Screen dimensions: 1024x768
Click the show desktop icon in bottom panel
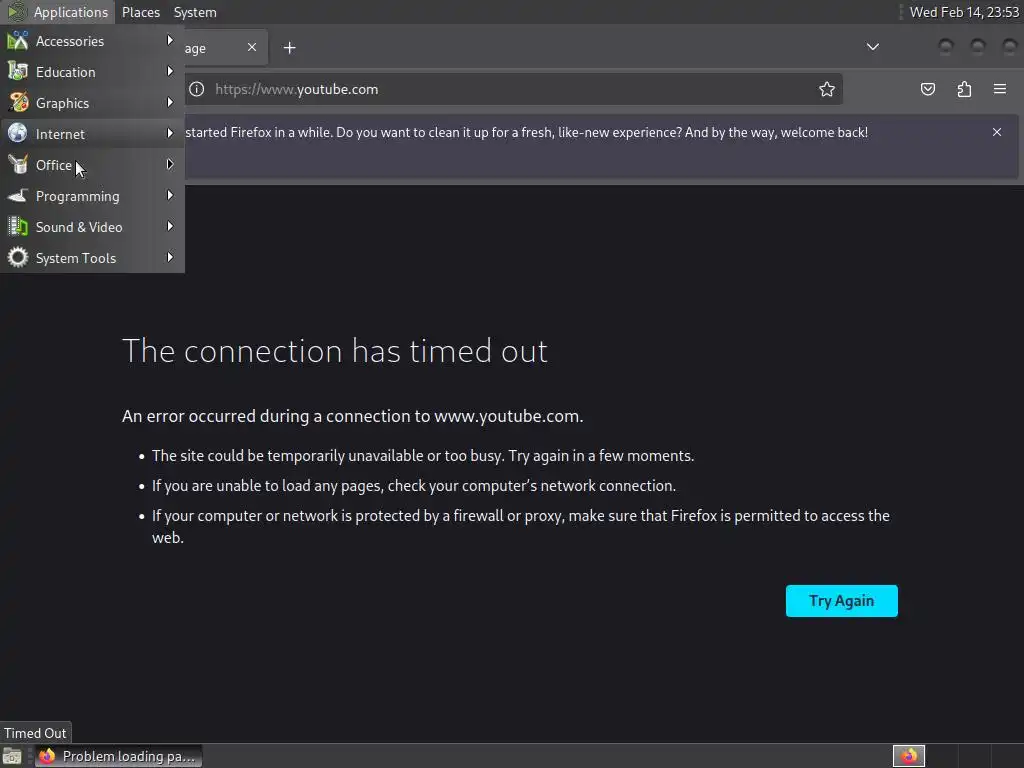12,756
